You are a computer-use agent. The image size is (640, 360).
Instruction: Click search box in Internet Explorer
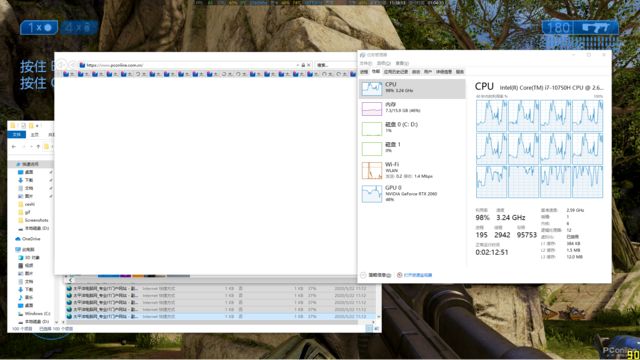(336, 65)
